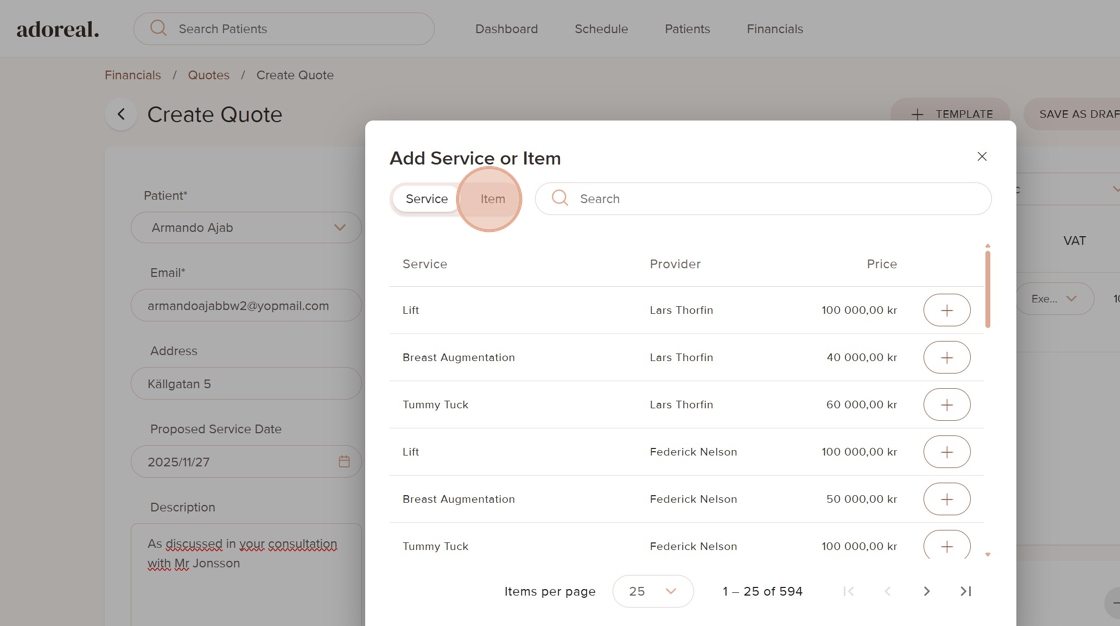
Task: Open the Patient dropdown showing Armando Ajab
Action: pos(246,227)
